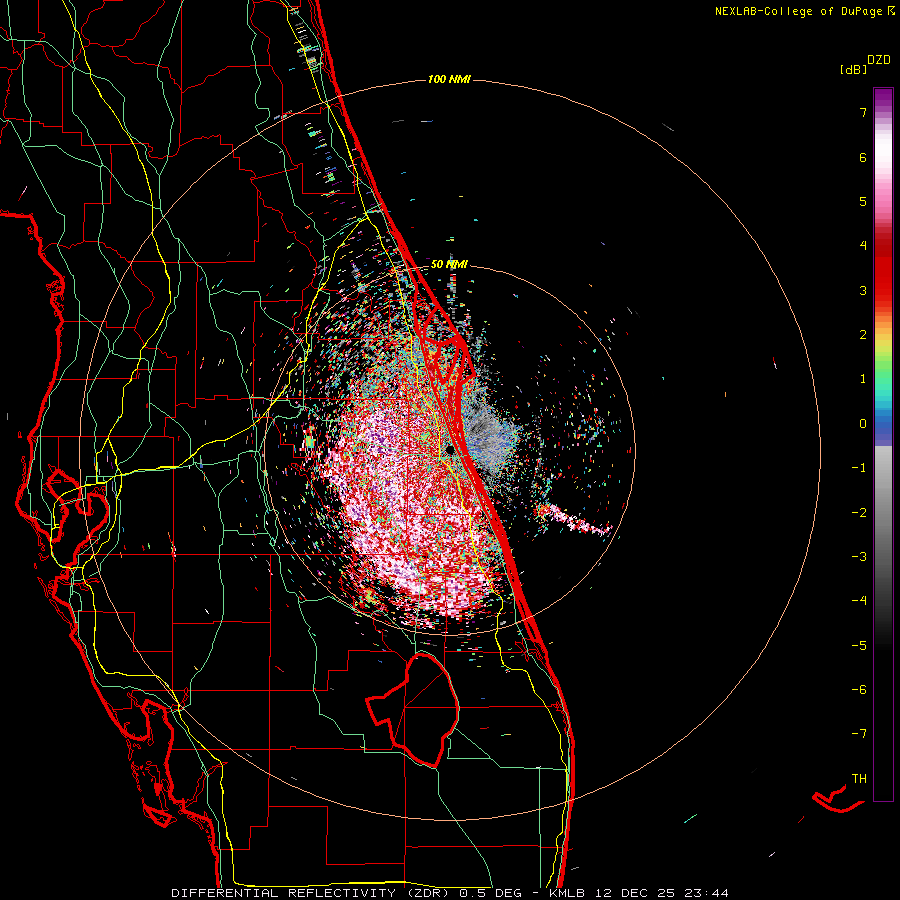
Task: Click the -7 value on the color scale
Action: click(x=859, y=734)
